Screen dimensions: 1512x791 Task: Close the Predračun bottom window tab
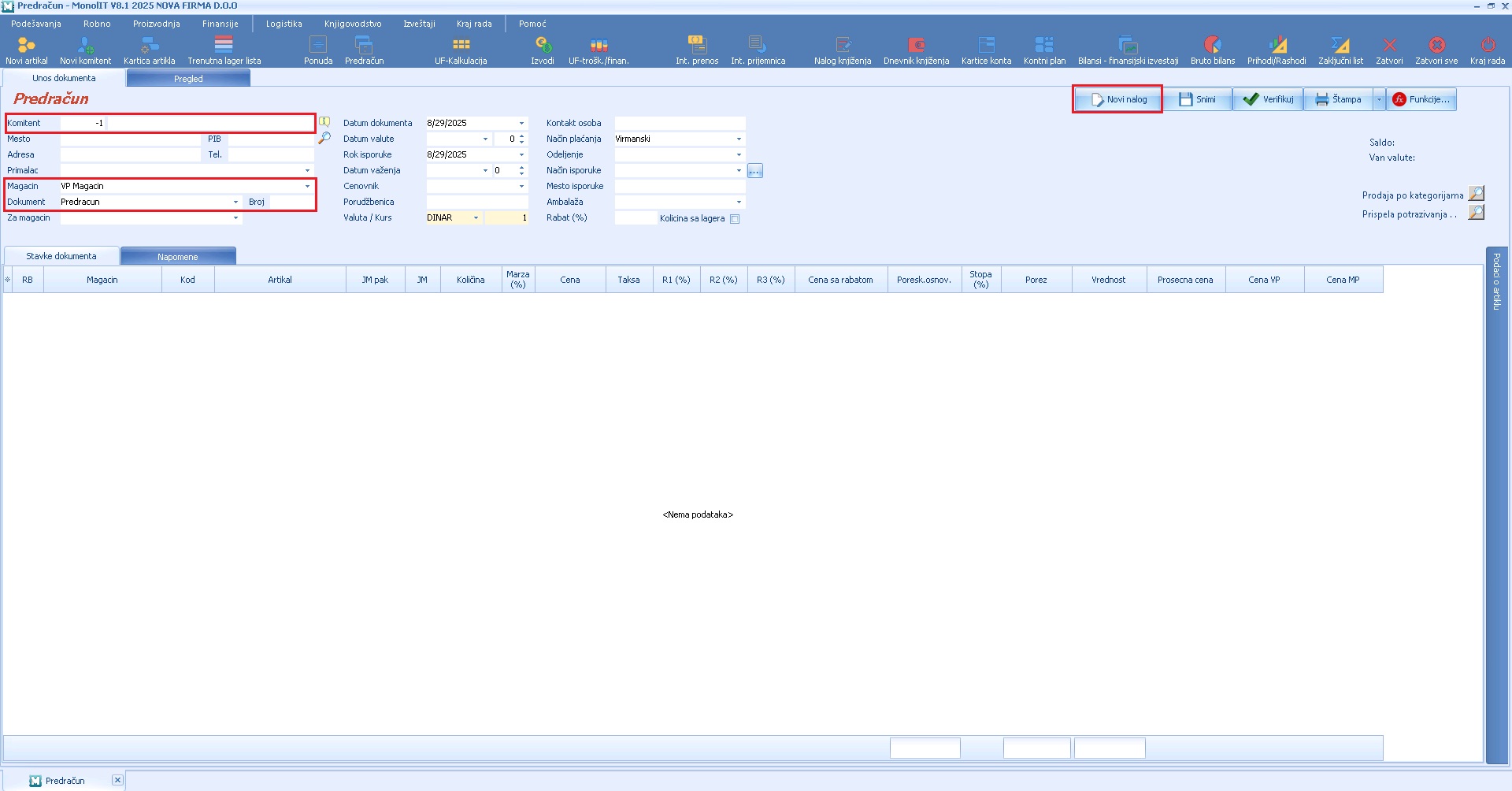click(x=117, y=780)
